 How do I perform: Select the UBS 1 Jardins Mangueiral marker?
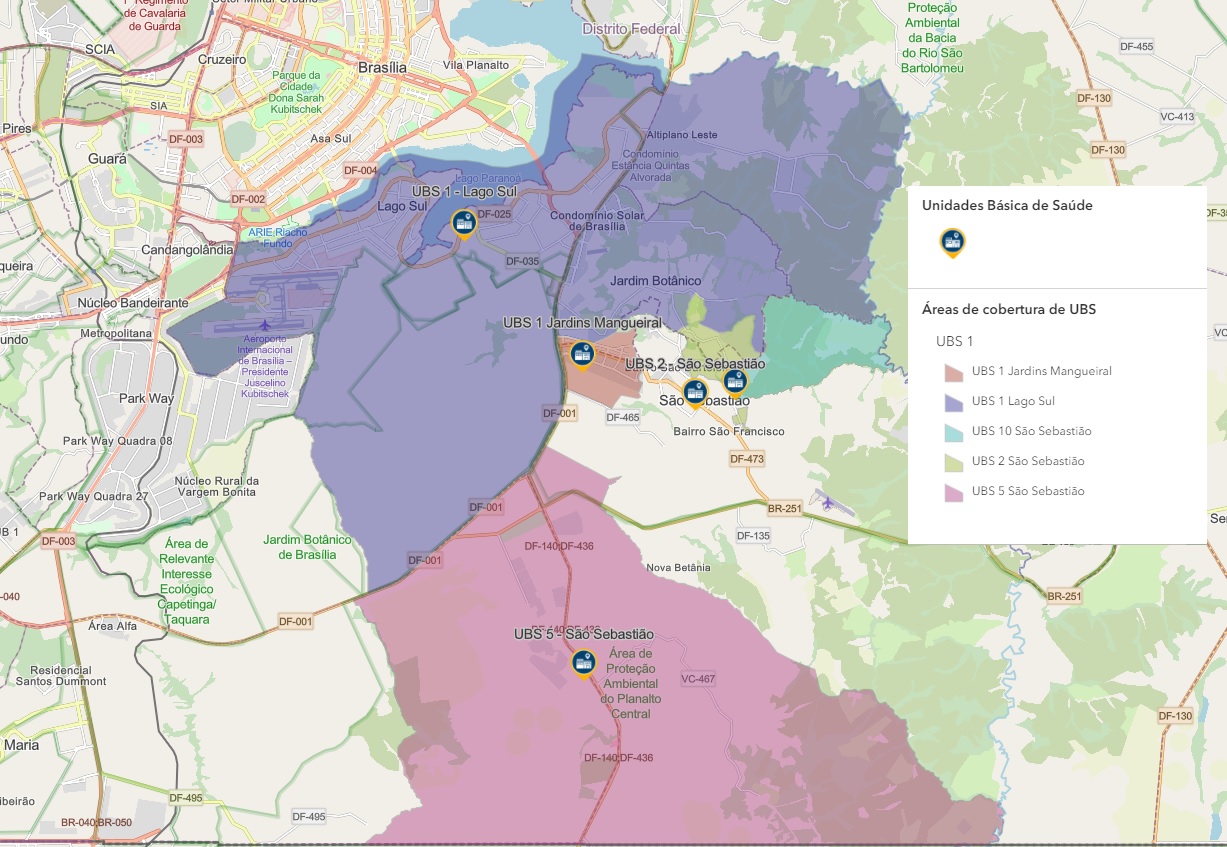pyautogui.click(x=582, y=354)
